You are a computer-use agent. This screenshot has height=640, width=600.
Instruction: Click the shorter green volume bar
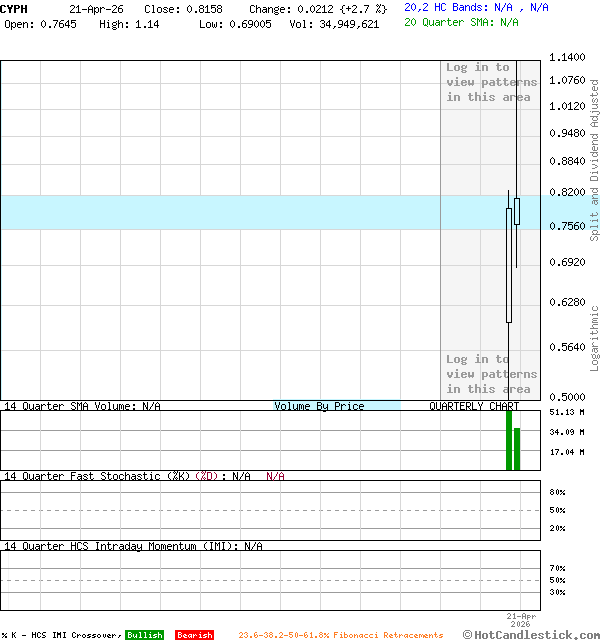tap(517, 448)
